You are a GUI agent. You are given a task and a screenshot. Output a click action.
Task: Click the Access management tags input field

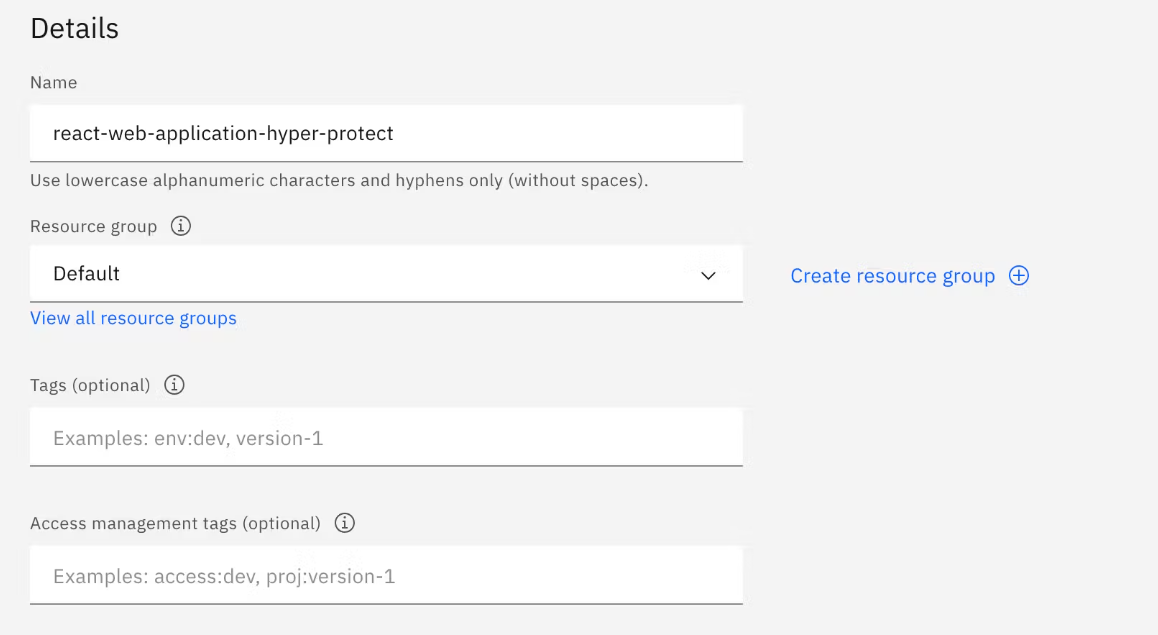click(x=386, y=575)
